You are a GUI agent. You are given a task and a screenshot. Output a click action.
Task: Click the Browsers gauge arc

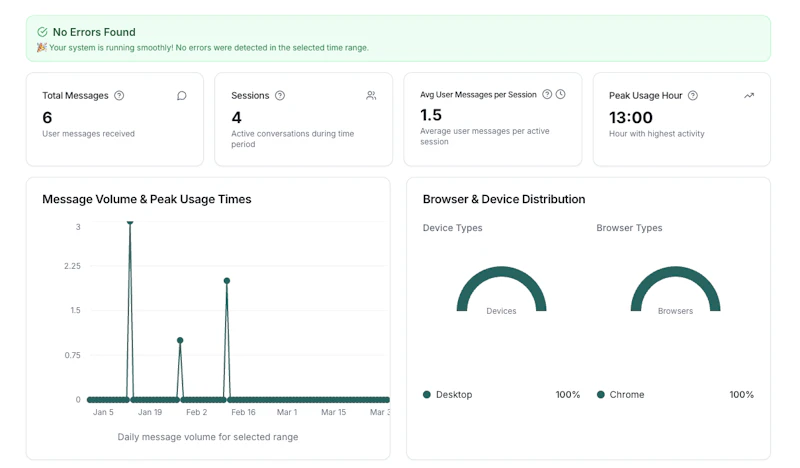click(676, 274)
